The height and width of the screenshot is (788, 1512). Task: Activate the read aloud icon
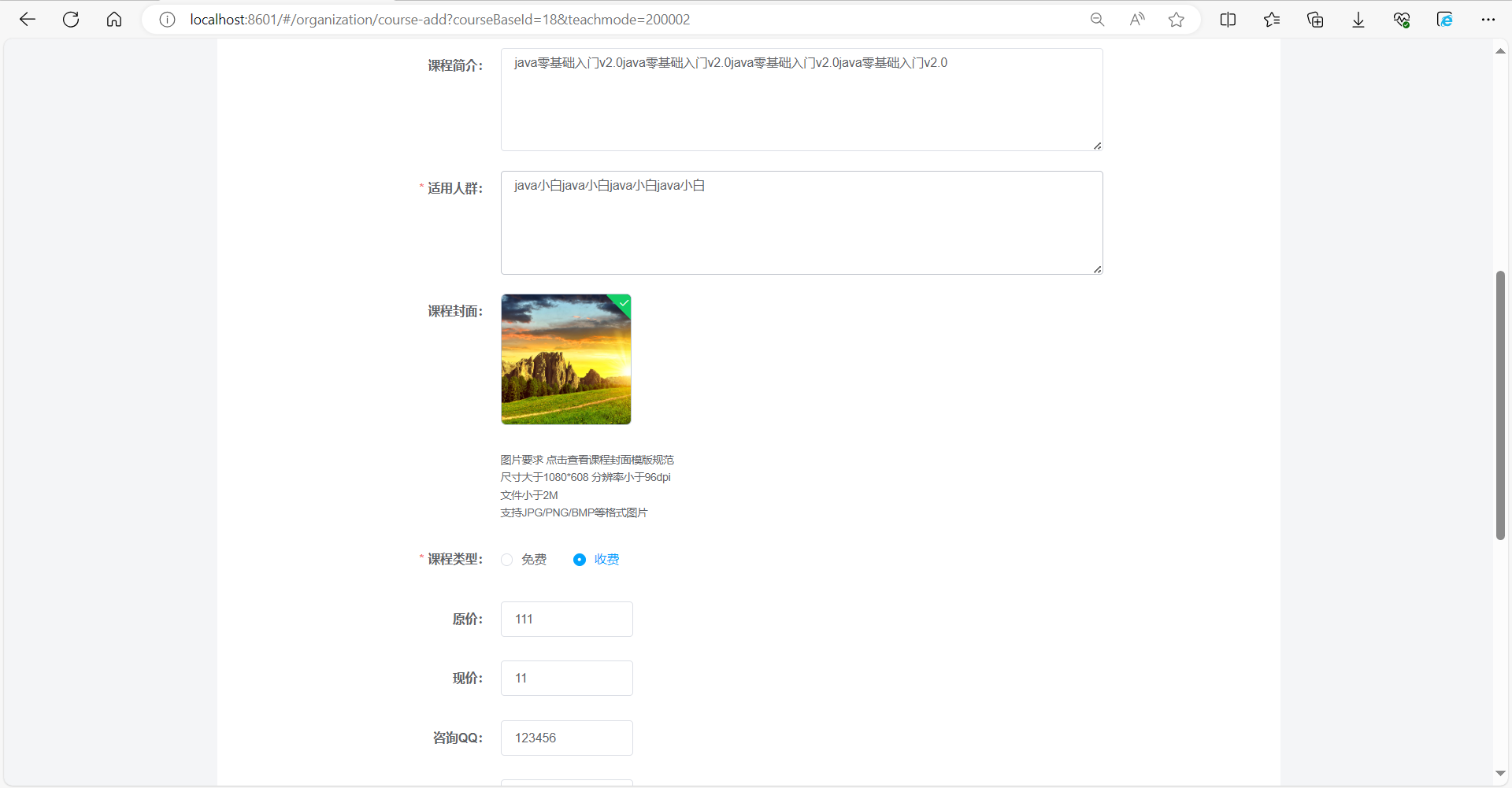pos(1137,20)
